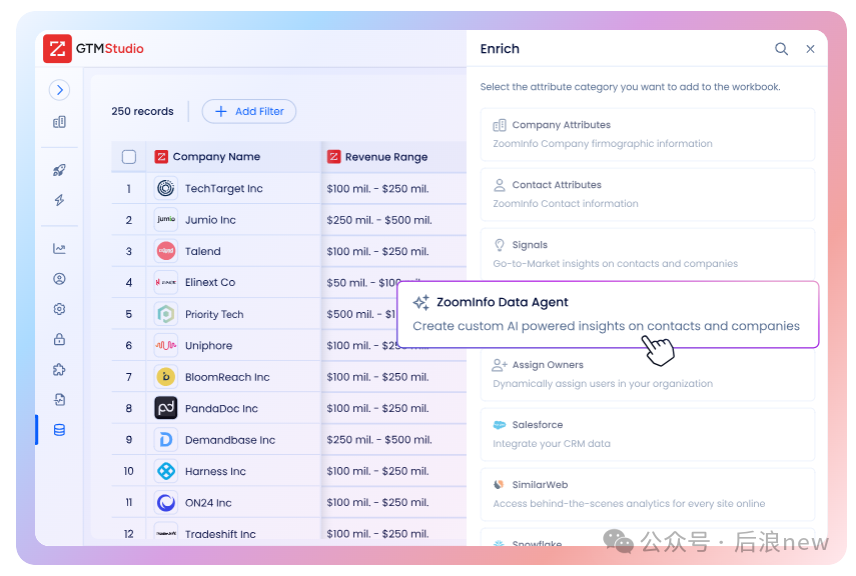Select the Assign Owners category
Image resolution: width=856 pixels, height=576 pixels.
[647, 375]
